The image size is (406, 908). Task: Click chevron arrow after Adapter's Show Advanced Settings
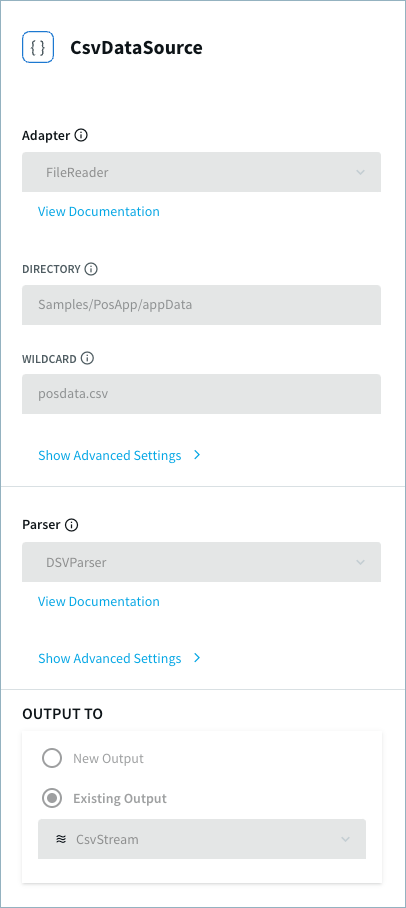click(197, 455)
